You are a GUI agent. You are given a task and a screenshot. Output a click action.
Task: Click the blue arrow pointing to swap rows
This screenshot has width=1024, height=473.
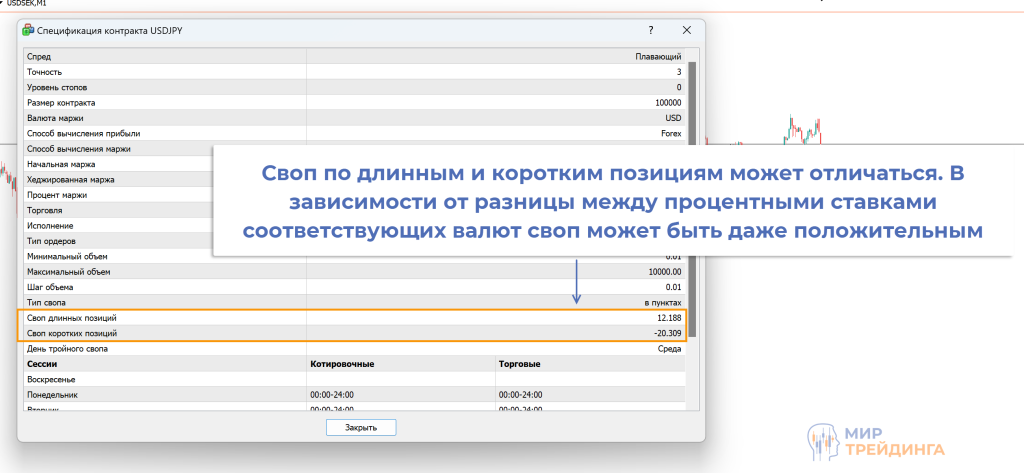[x=577, y=282]
